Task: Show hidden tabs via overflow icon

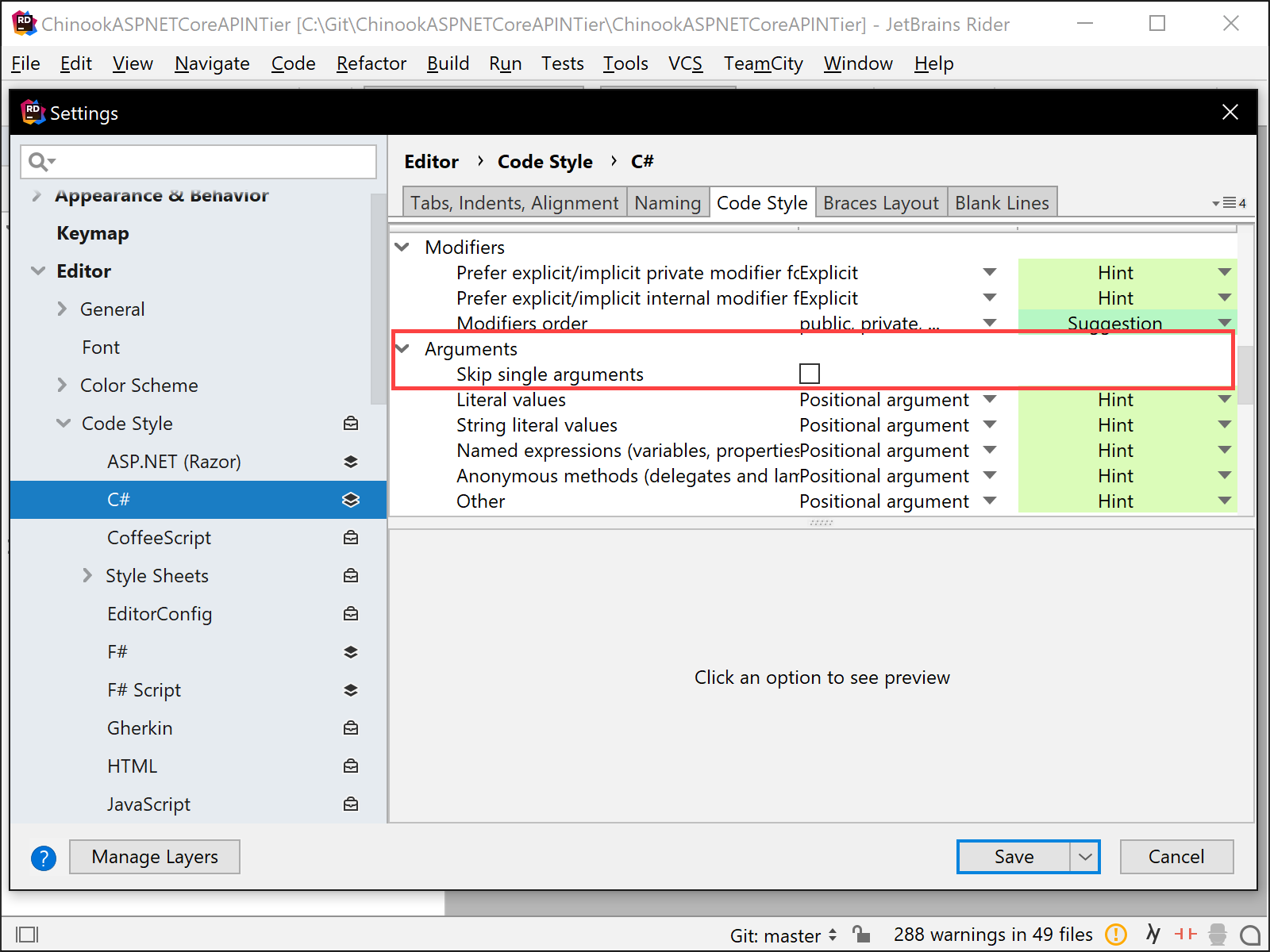Action: tap(1229, 203)
